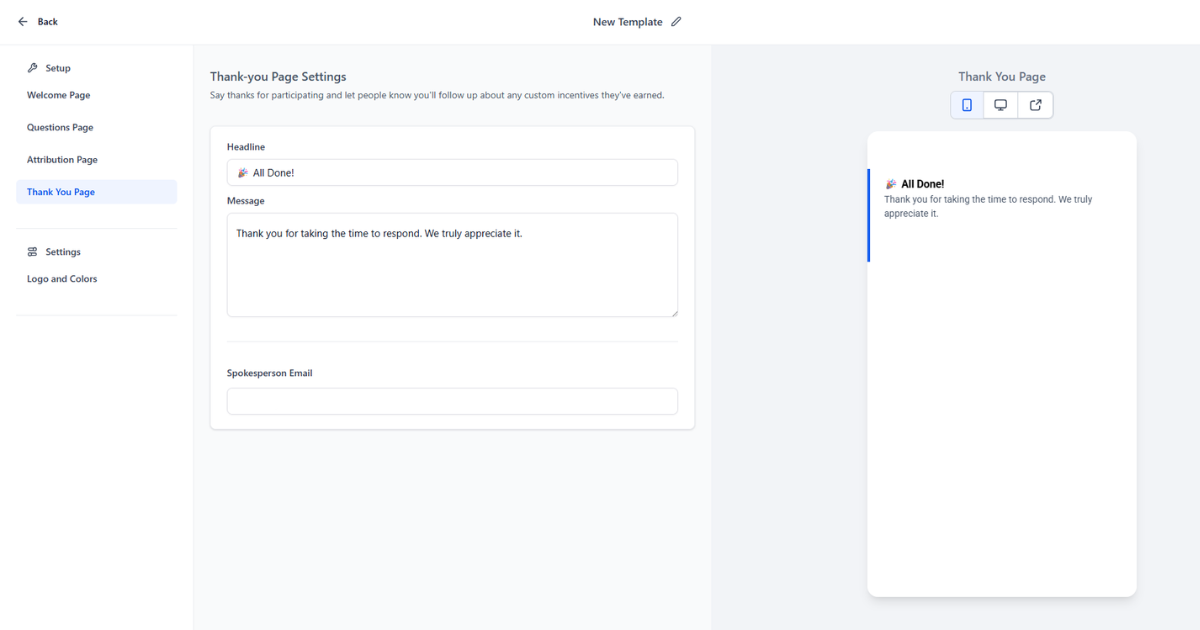This screenshot has width=1200, height=630.
Task: Click the Thank-you Page Settings heading
Action: (278, 76)
